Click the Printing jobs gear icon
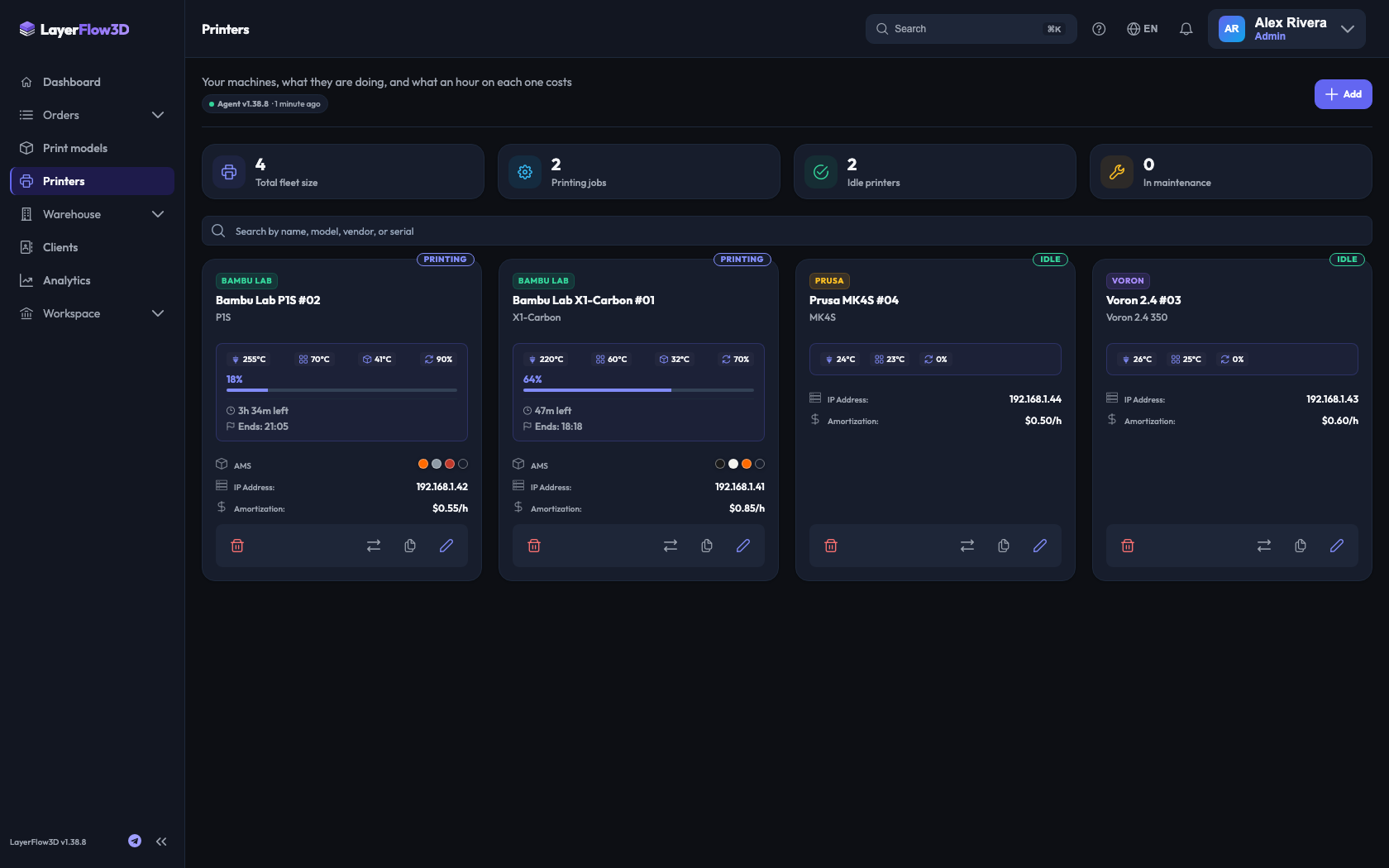The image size is (1389, 868). click(x=525, y=172)
